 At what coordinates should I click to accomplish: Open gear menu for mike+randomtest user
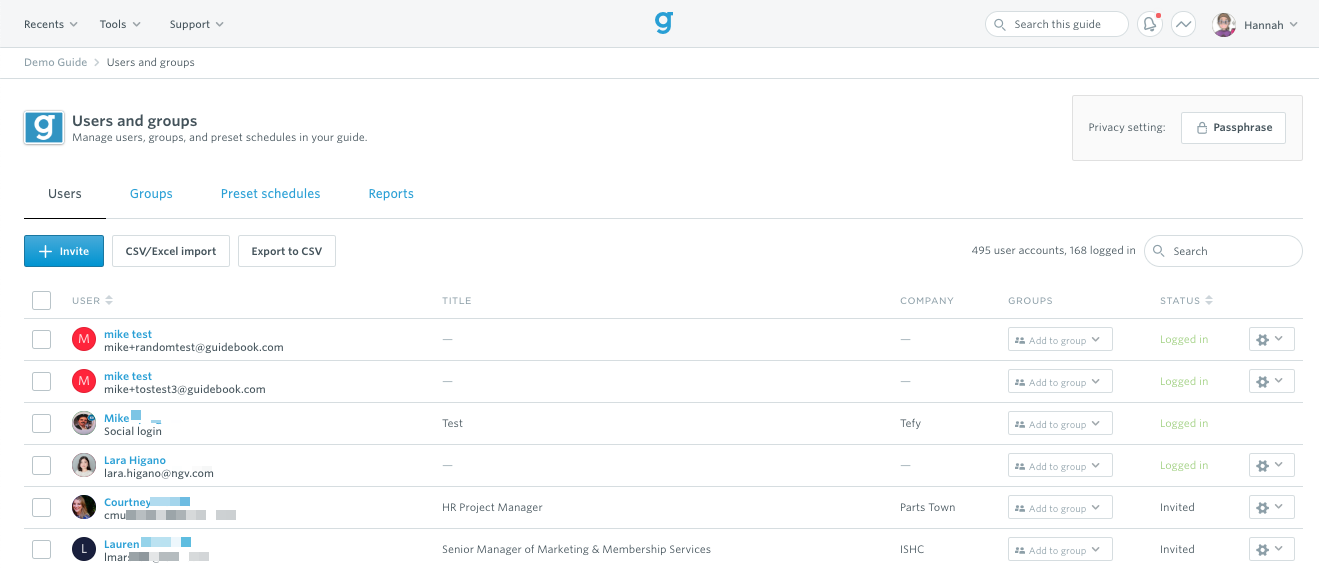click(1272, 339)
